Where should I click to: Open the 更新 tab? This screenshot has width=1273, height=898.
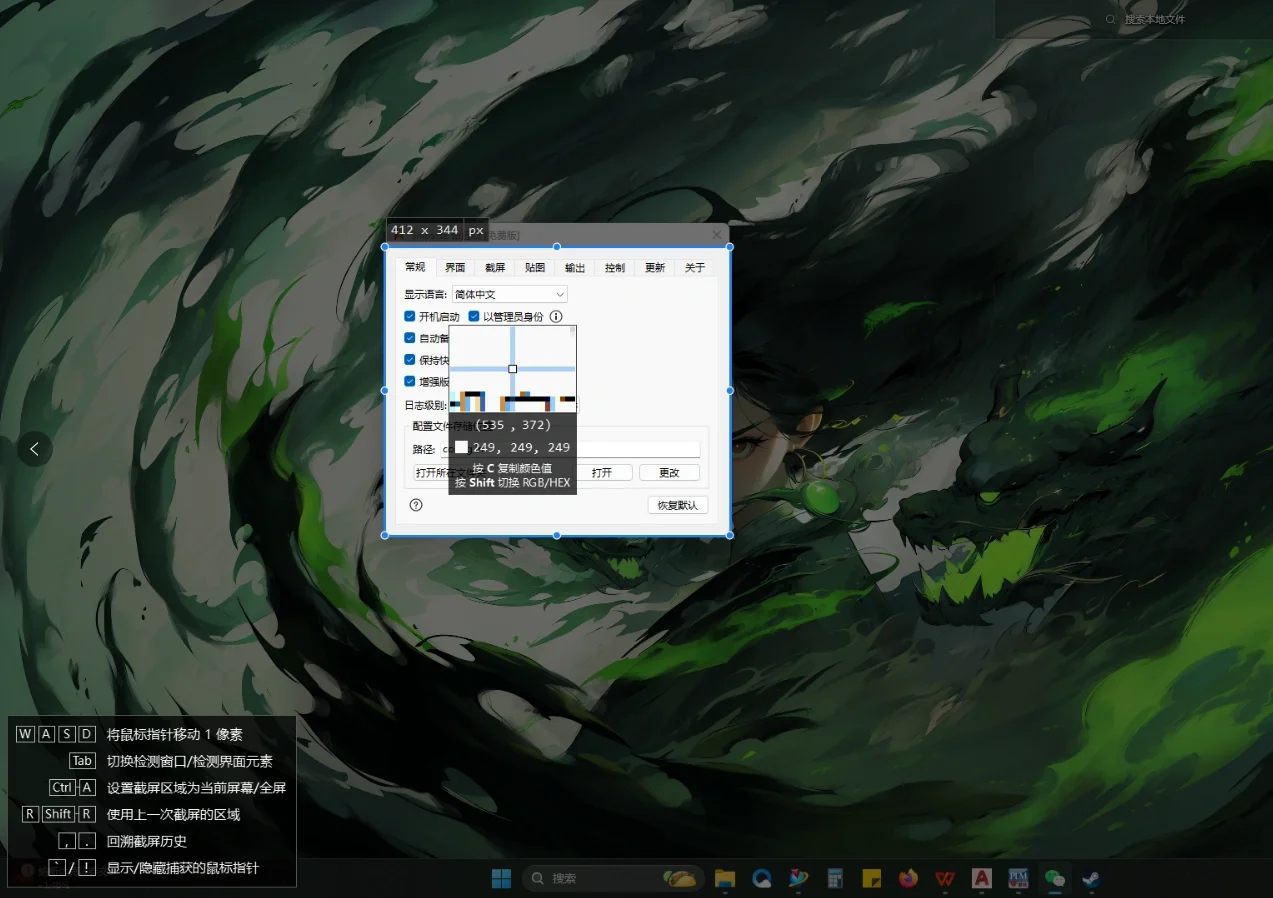coord(655,267)
